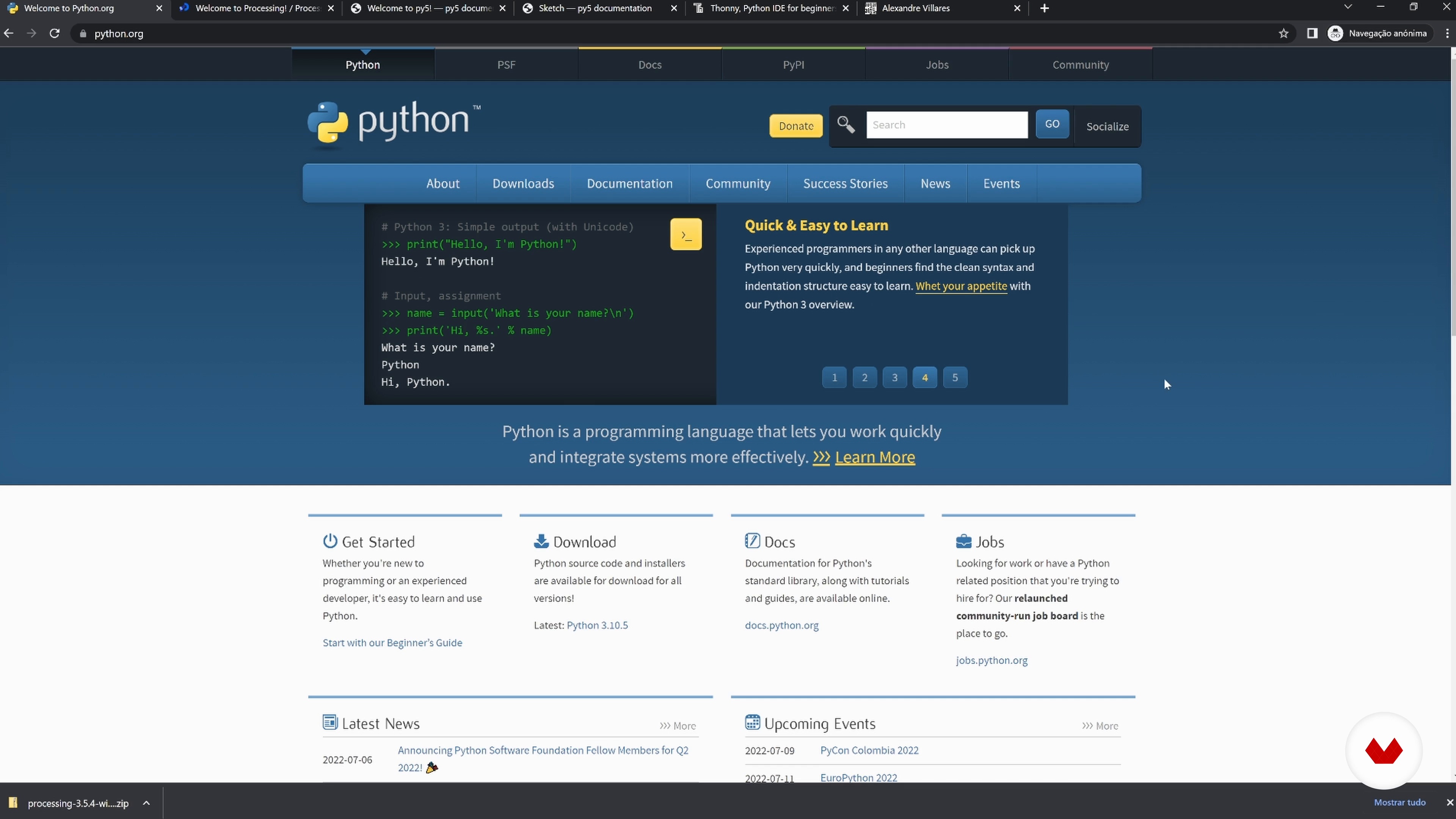1456x819 pixels.
Task: Show slide 5 of the code carousel
Action: [955, 377]
